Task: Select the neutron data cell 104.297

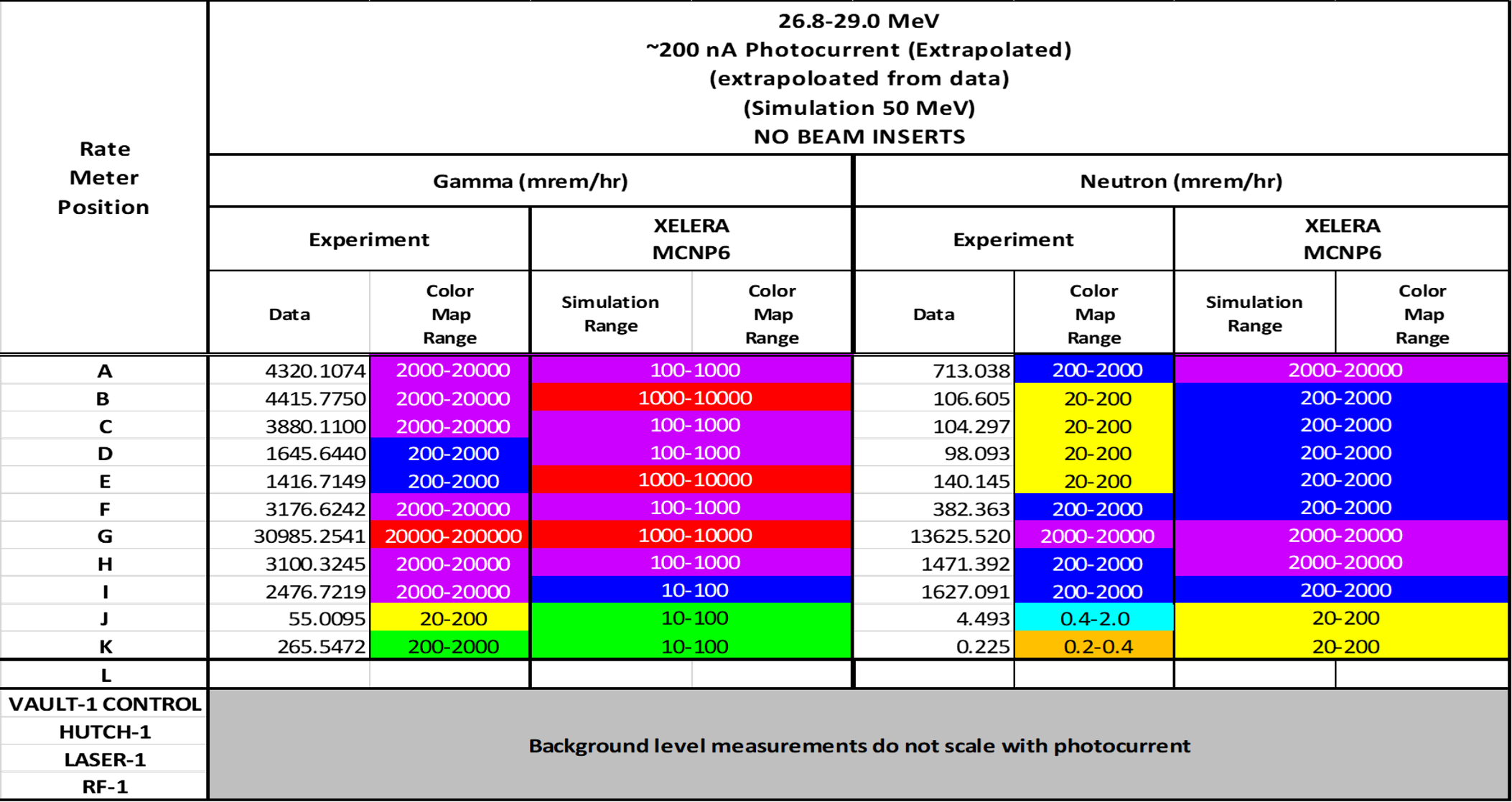Action: pyautogui.click(x=934, y=426)
